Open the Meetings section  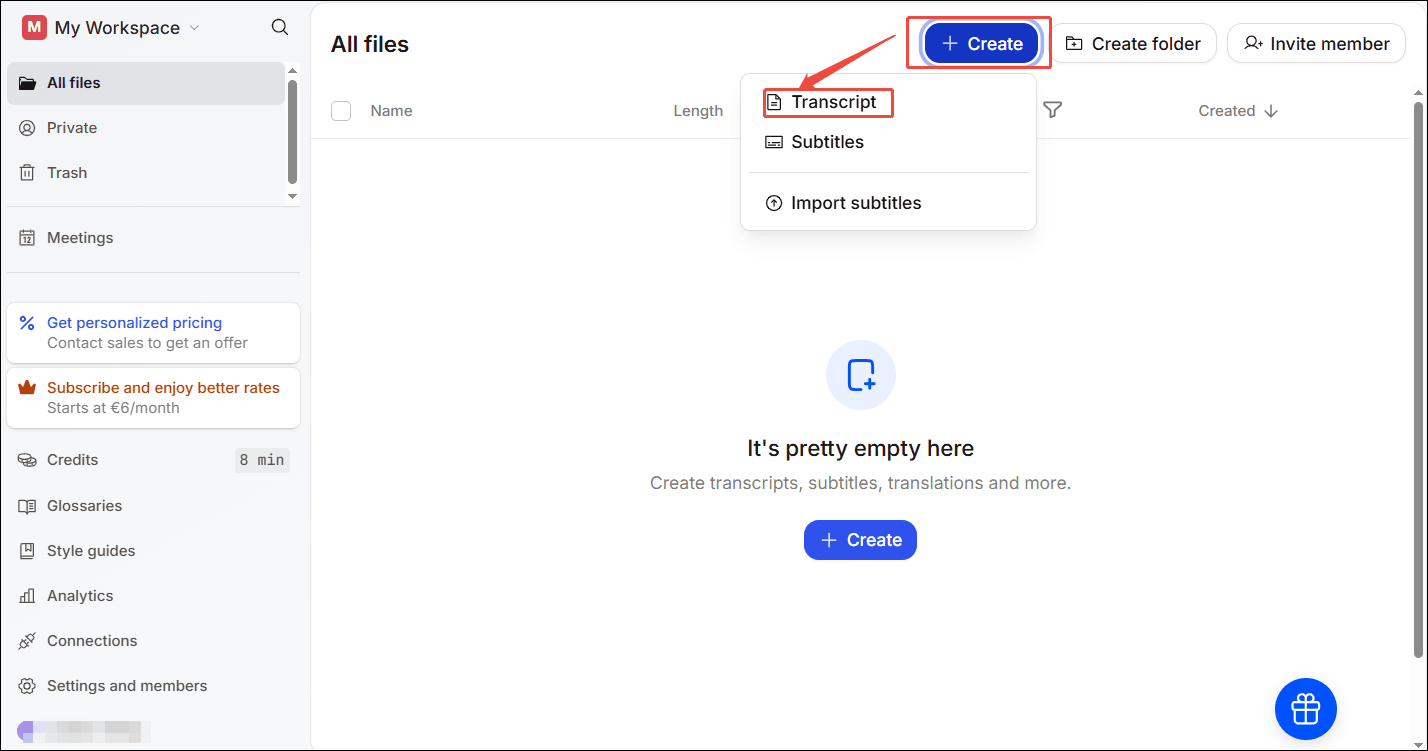click(x=79, y=237)
